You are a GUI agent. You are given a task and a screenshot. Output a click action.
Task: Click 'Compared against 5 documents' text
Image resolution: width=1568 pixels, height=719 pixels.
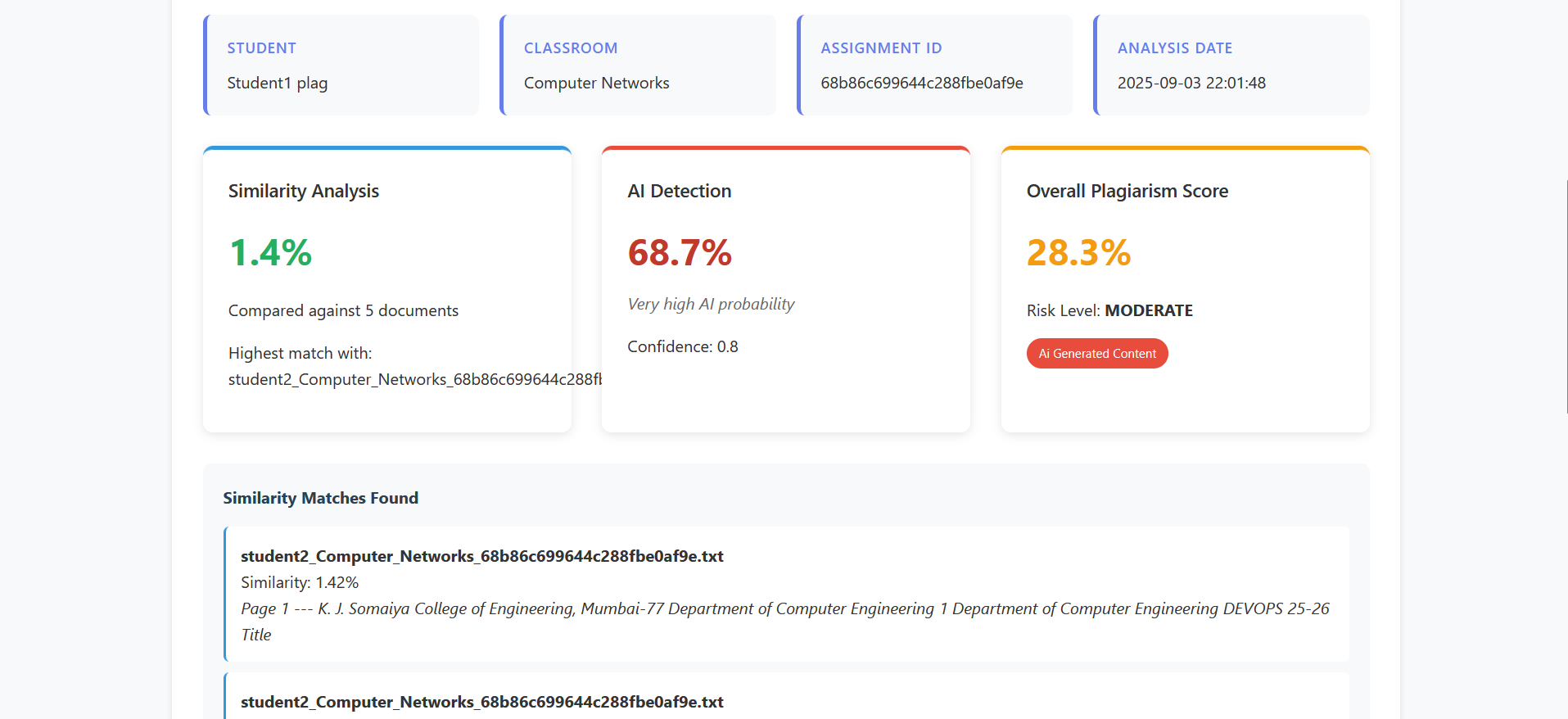coord(343,310)
